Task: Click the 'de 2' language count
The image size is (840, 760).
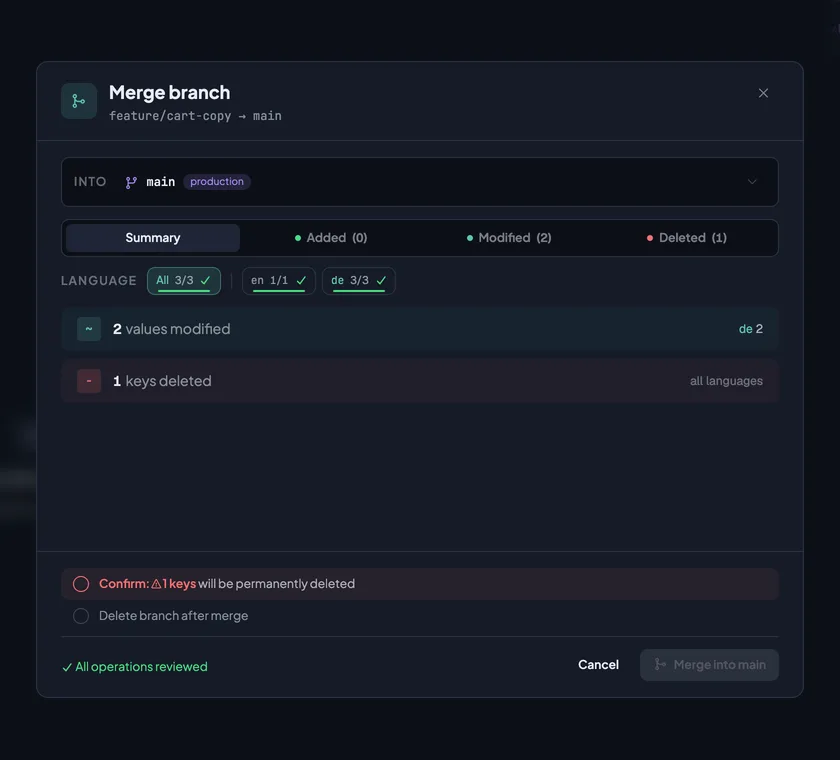Action: tap(751, 329)
